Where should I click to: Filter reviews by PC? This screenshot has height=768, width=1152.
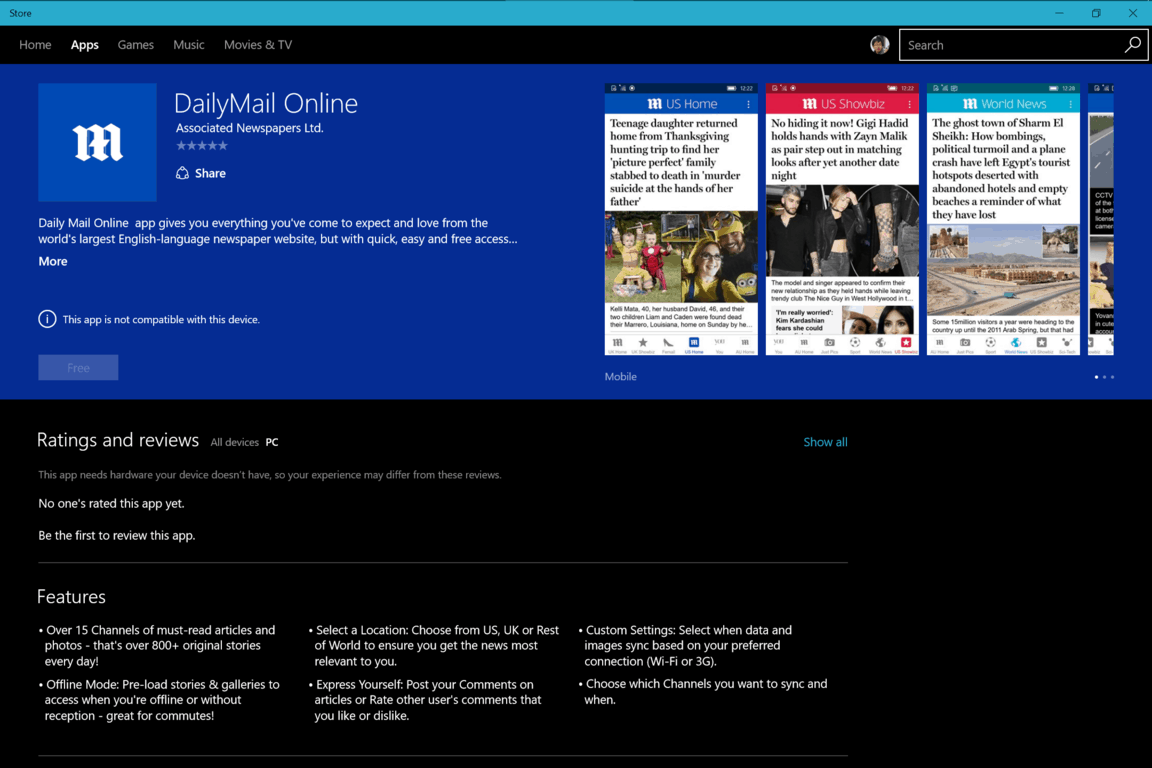click(272, 442)
